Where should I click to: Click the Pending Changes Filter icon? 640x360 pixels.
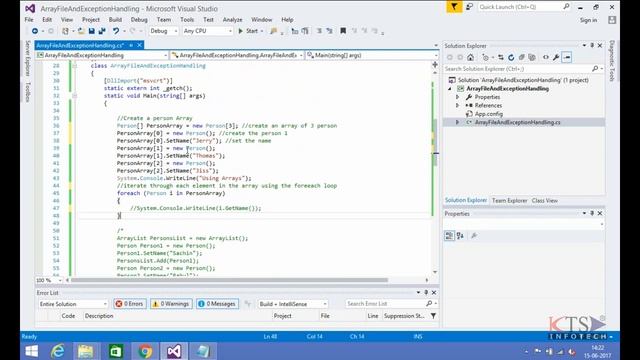pos(486,58)
